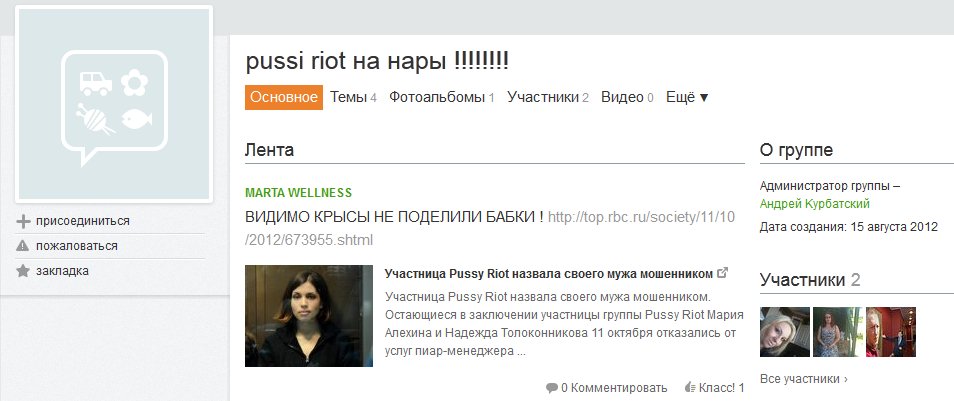Click the О группе section heading
The height and width of the screenshot is (401, 954).
point(796,150)
